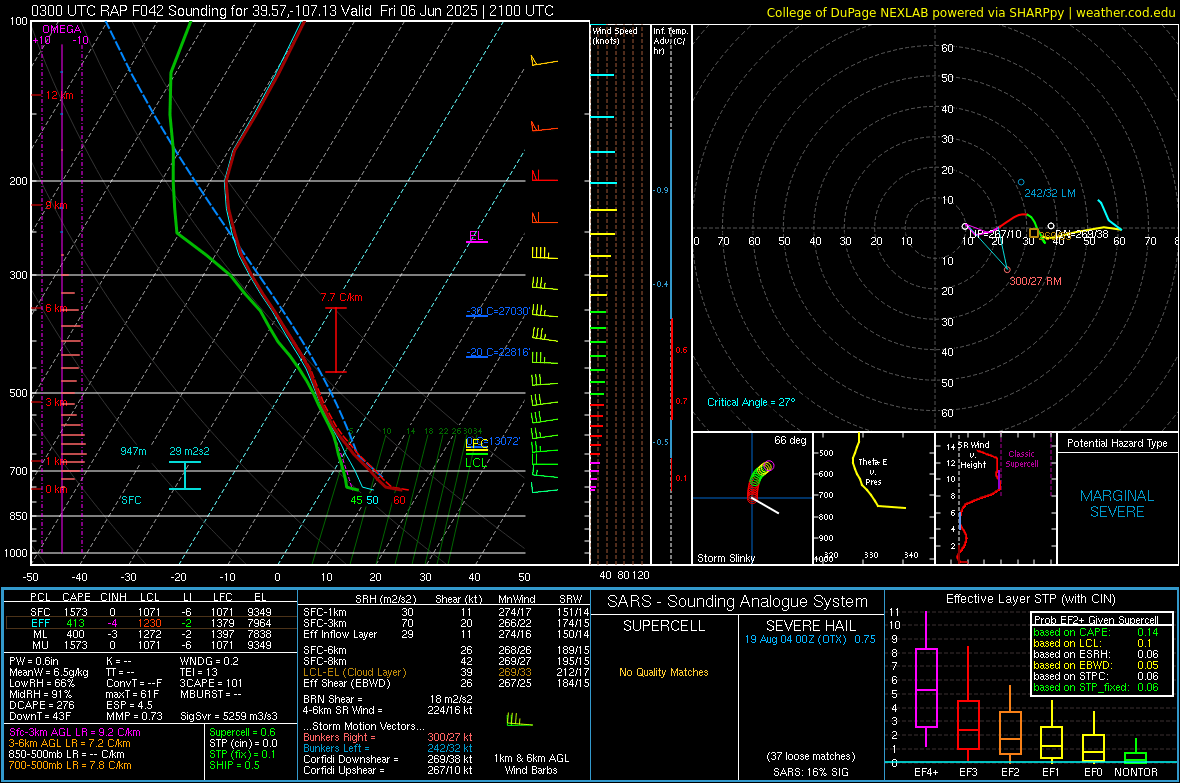Click MMP = 0.73 value
The width and height of the screenshot is (1180, 783).
click(134, 716)
